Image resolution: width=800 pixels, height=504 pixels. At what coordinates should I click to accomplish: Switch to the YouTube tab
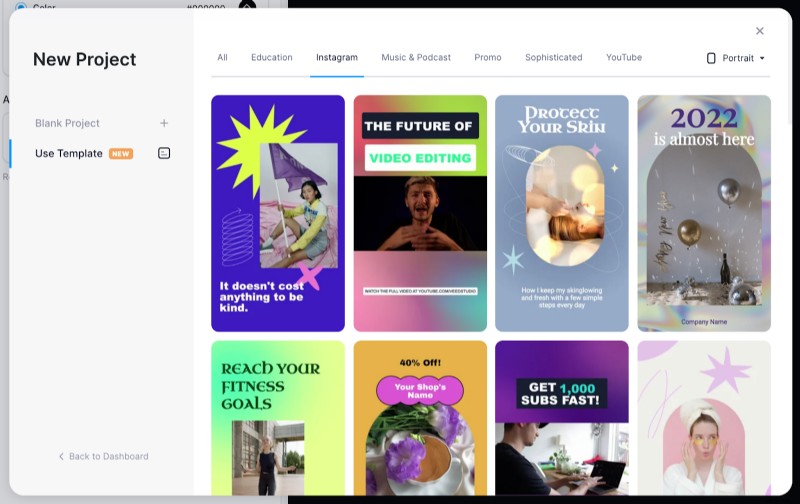624,57
